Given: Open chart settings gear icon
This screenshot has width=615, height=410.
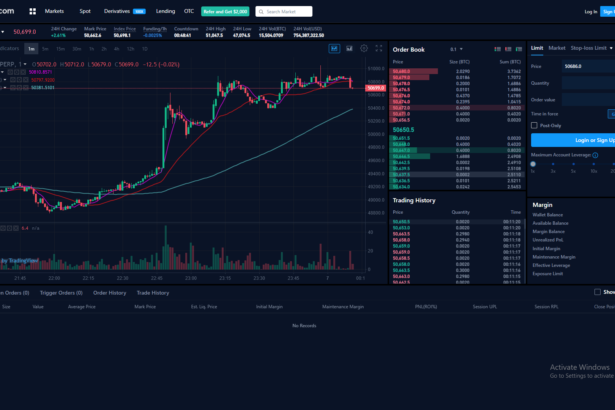Looking at the screenshot, I should (364, 48).
